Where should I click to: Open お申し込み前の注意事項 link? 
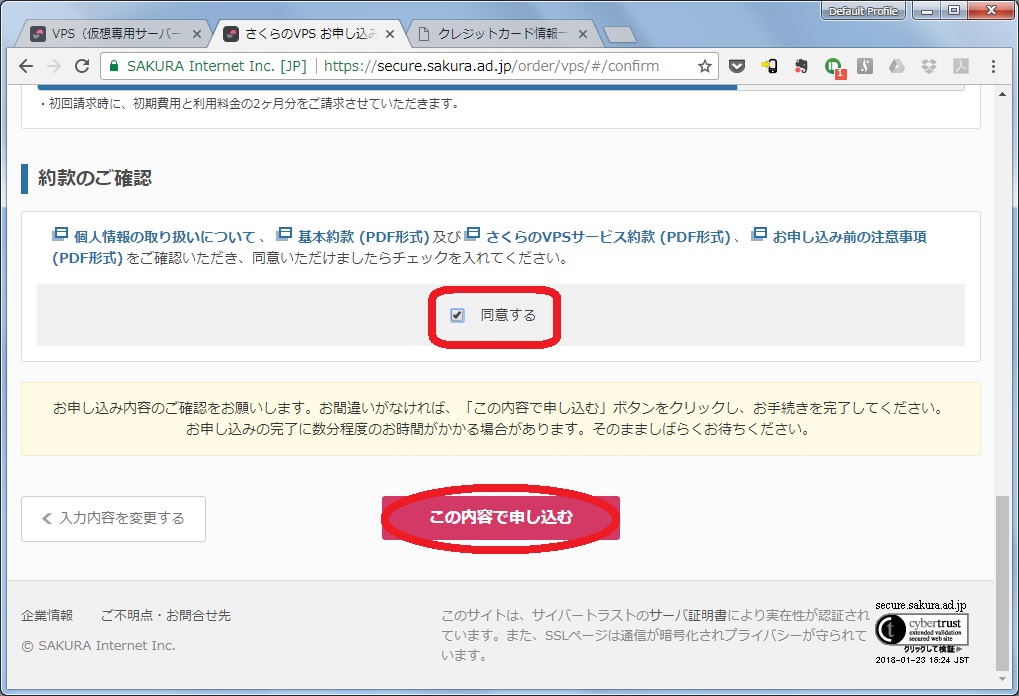pos(849,237)
